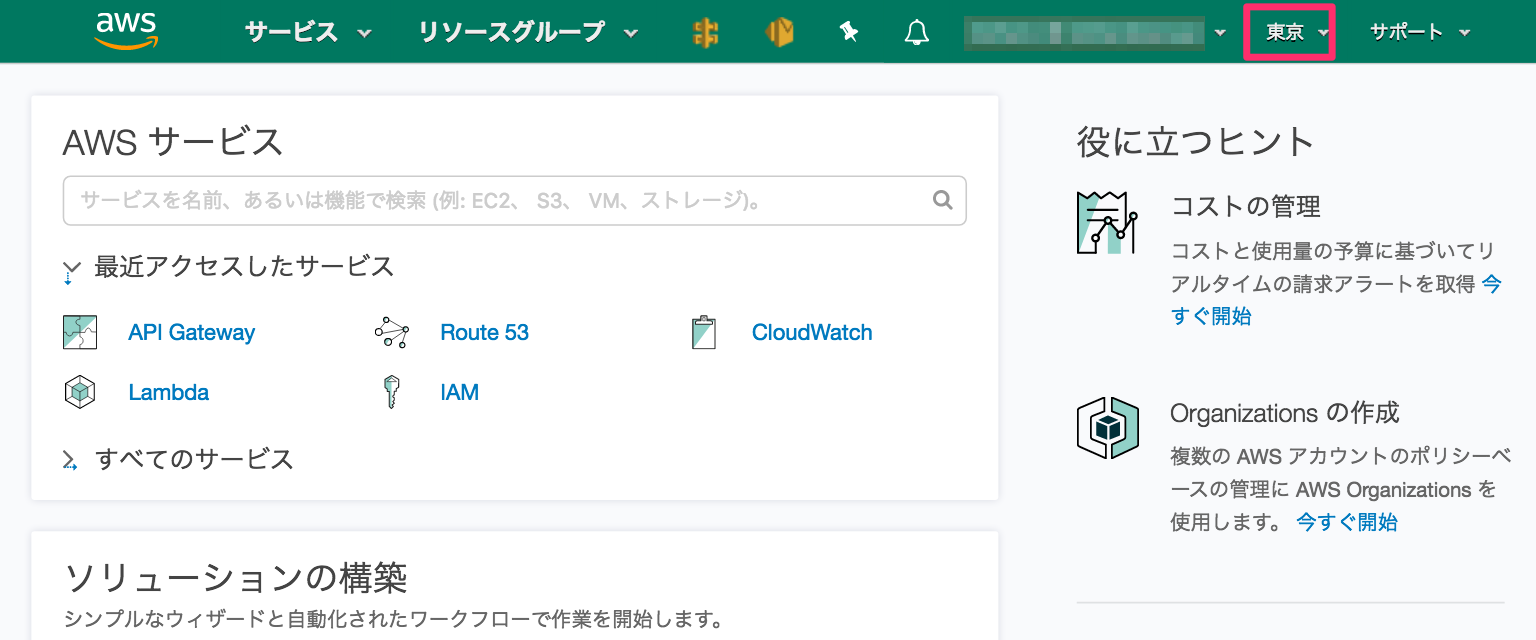Click the コストの管理 chart icon

(x=1107, y=220)
